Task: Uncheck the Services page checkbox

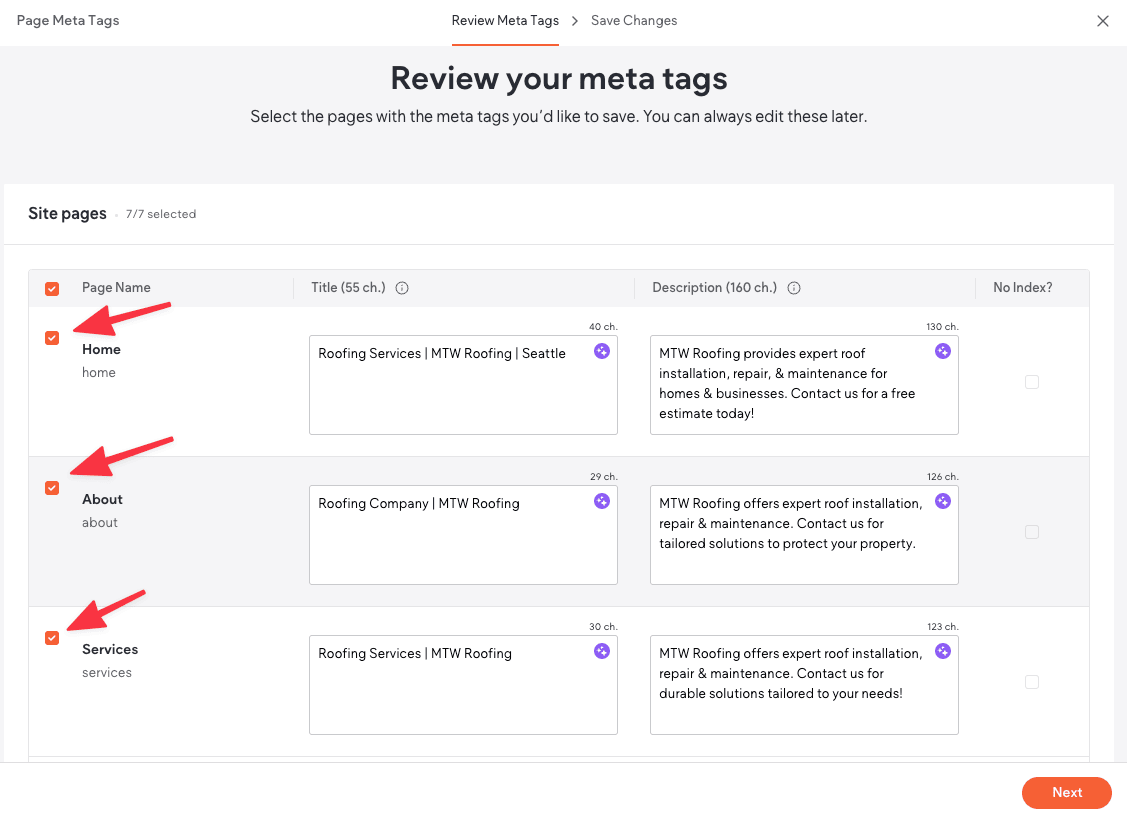Action: (x=52, y=638)
